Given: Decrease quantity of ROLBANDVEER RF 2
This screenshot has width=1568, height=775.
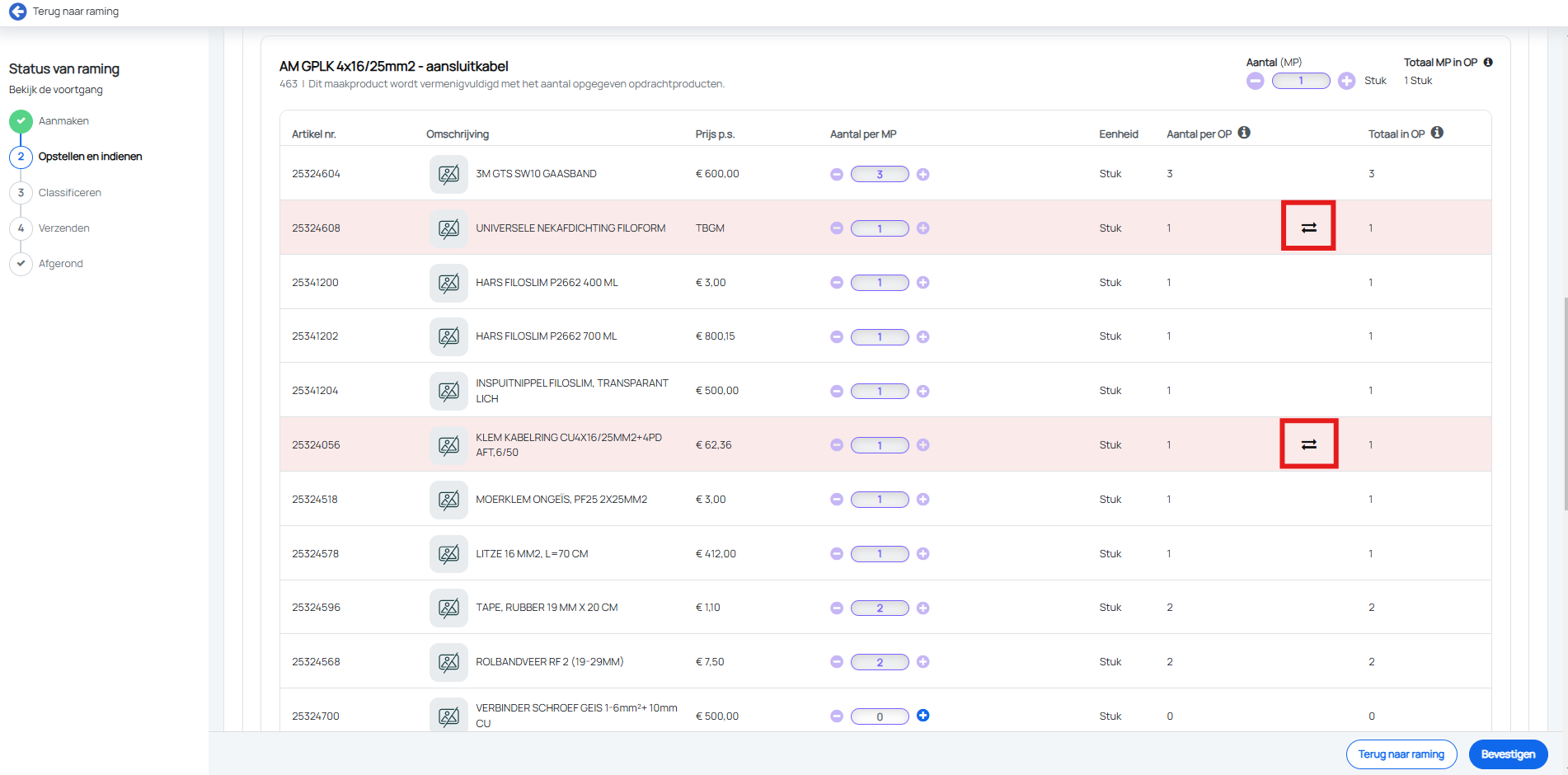Looking at the screenshot, I should click(837, 662).
